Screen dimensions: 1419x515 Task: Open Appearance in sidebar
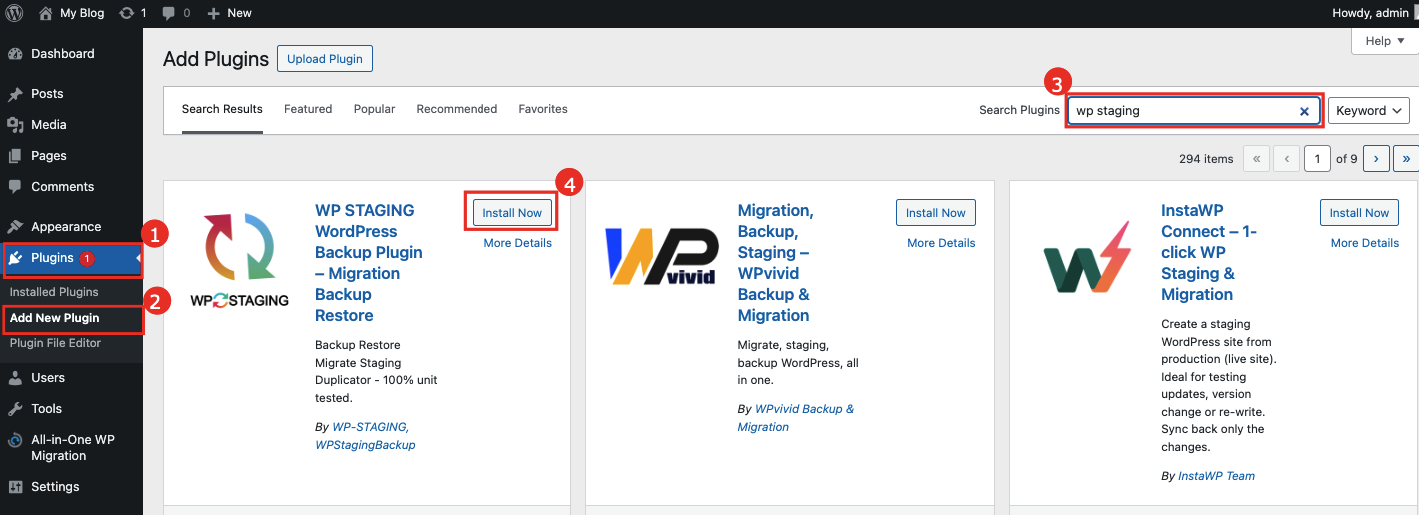pyautogui.click(x=66, y=227)
